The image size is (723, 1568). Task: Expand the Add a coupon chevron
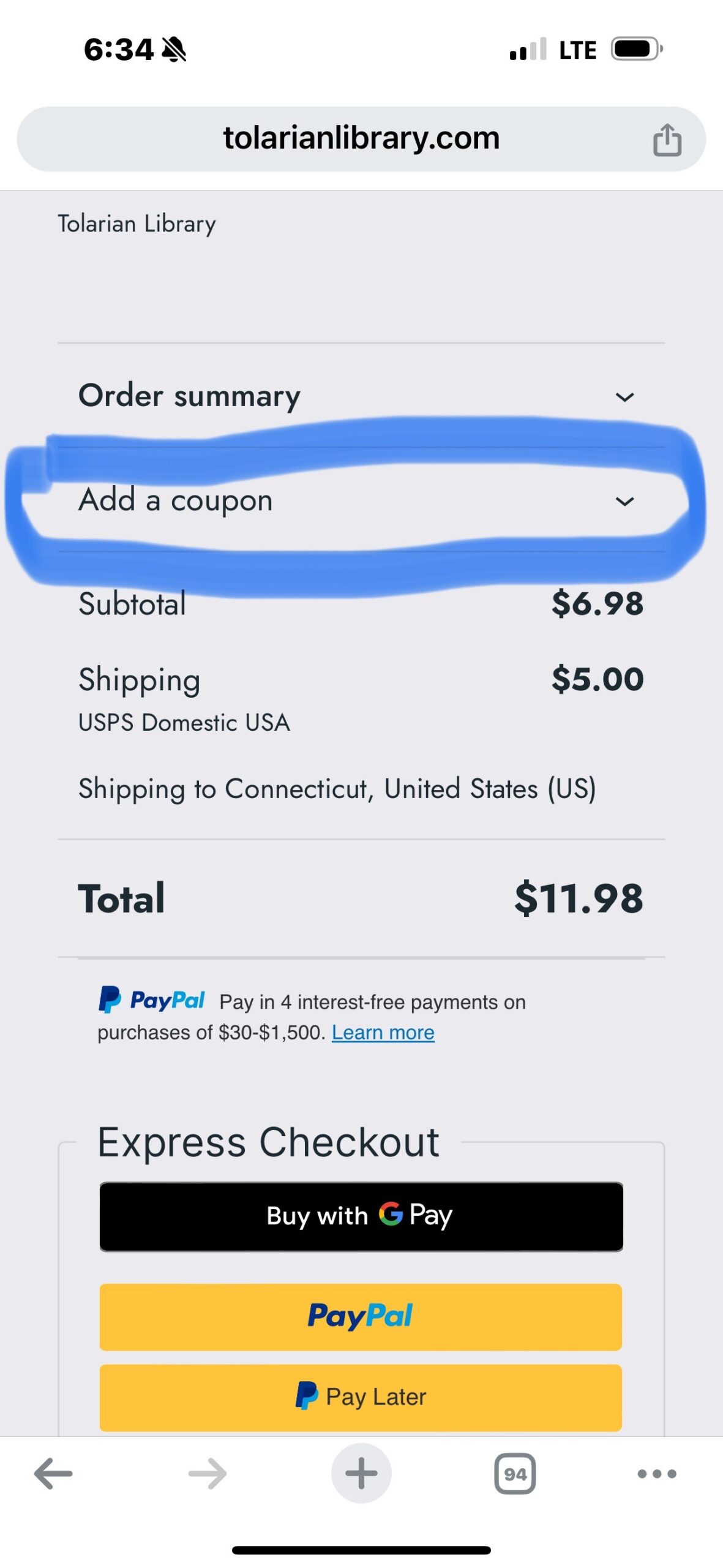(624, 502)
